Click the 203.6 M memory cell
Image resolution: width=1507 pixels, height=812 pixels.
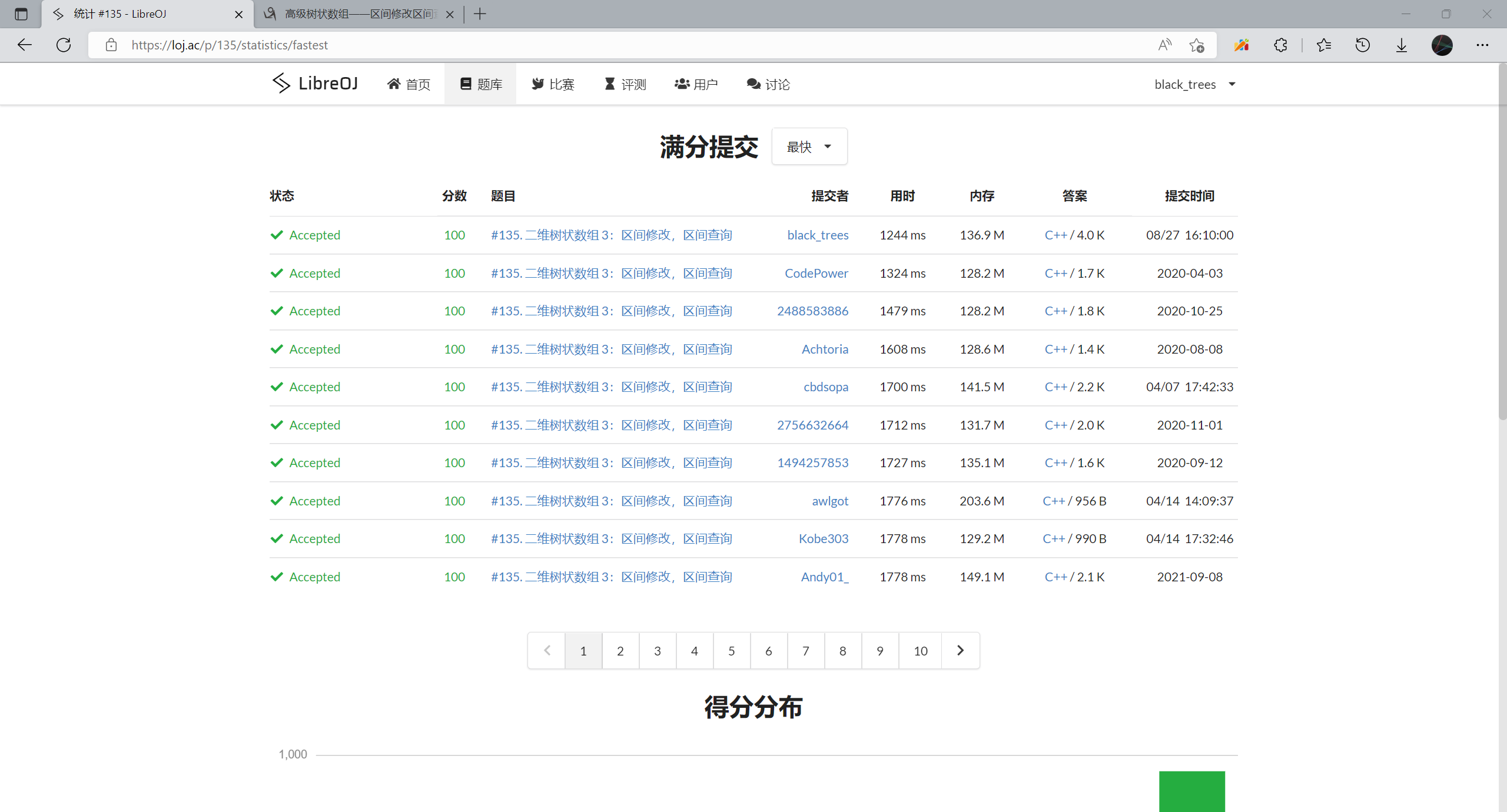click(982, 501)
